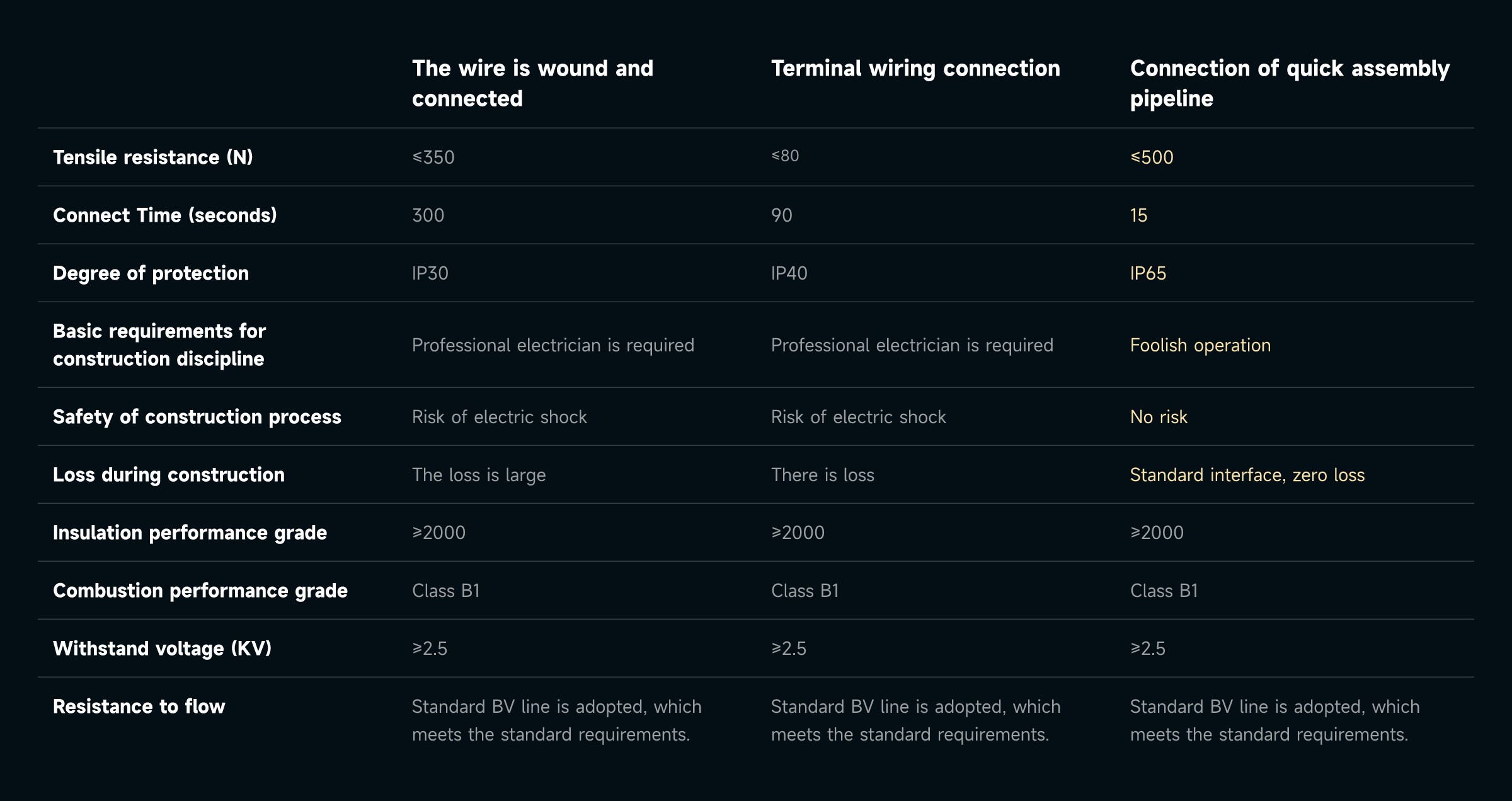Click 'The wire is wound and connected' header

tap(532, 83)
